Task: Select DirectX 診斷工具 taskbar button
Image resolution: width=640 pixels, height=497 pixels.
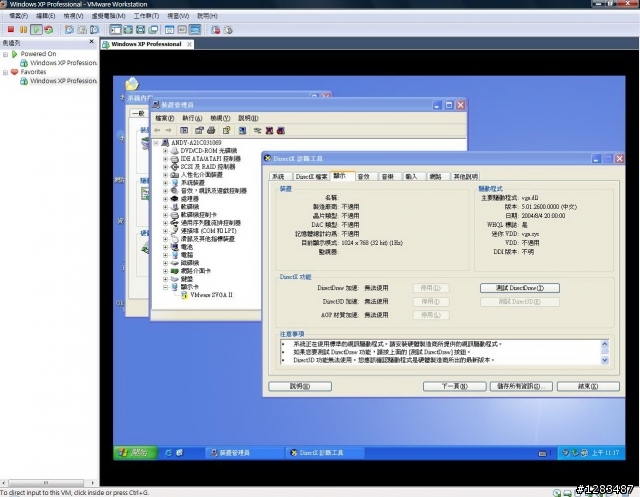Action: tap(326, 453)
